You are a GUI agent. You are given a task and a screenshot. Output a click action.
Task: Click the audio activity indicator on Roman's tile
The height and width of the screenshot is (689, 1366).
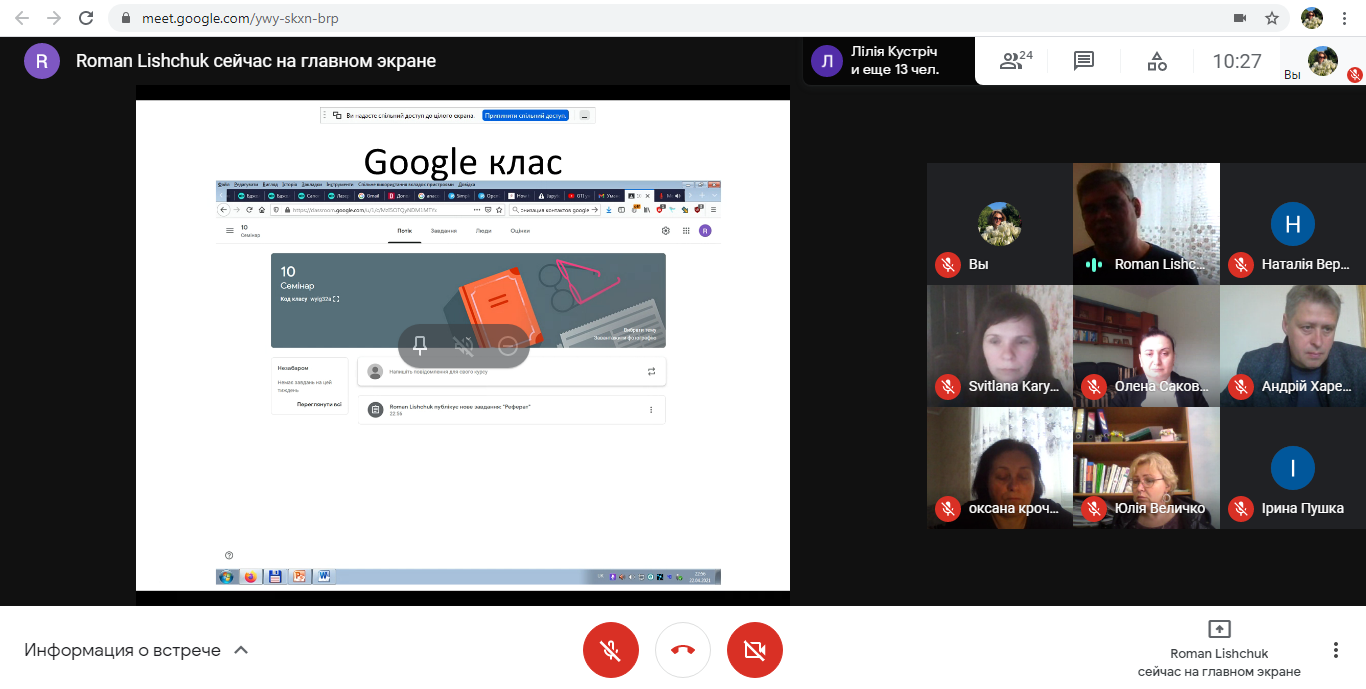pyautogui.click(x=1094, y=265)
